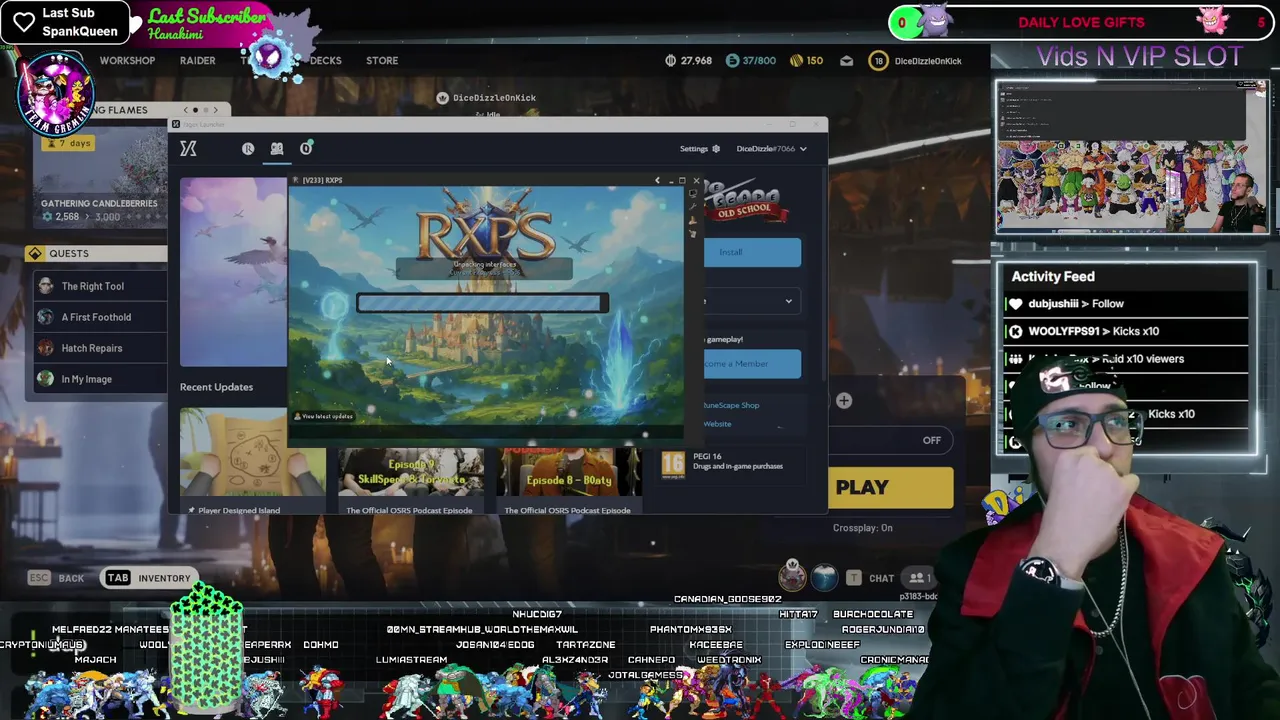Click the RXPS loading progress bar
Viewport: 1280px width, 720px height.
(x=483, y=302)
